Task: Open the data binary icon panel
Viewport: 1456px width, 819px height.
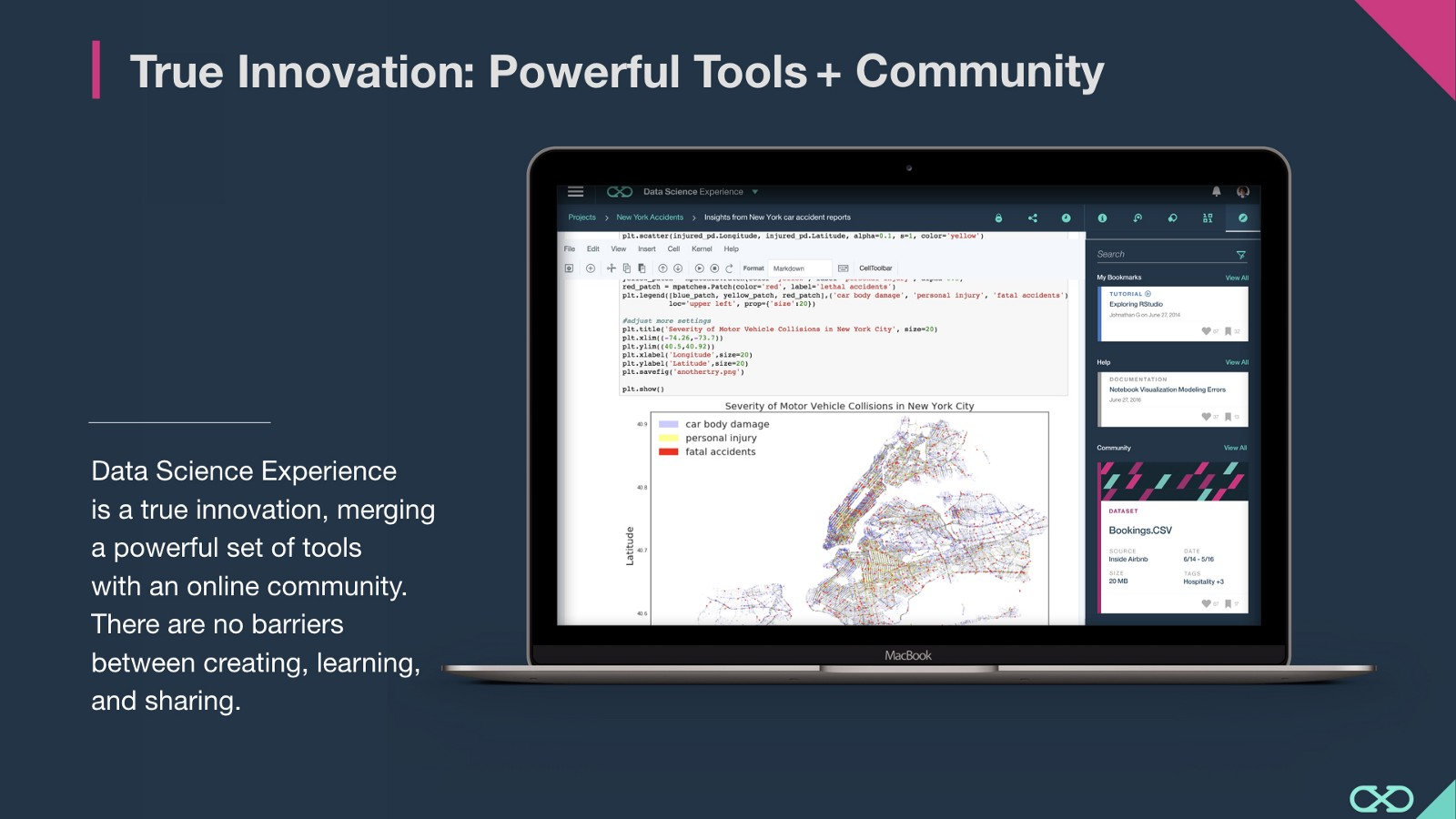Action: click(1208, 218)
